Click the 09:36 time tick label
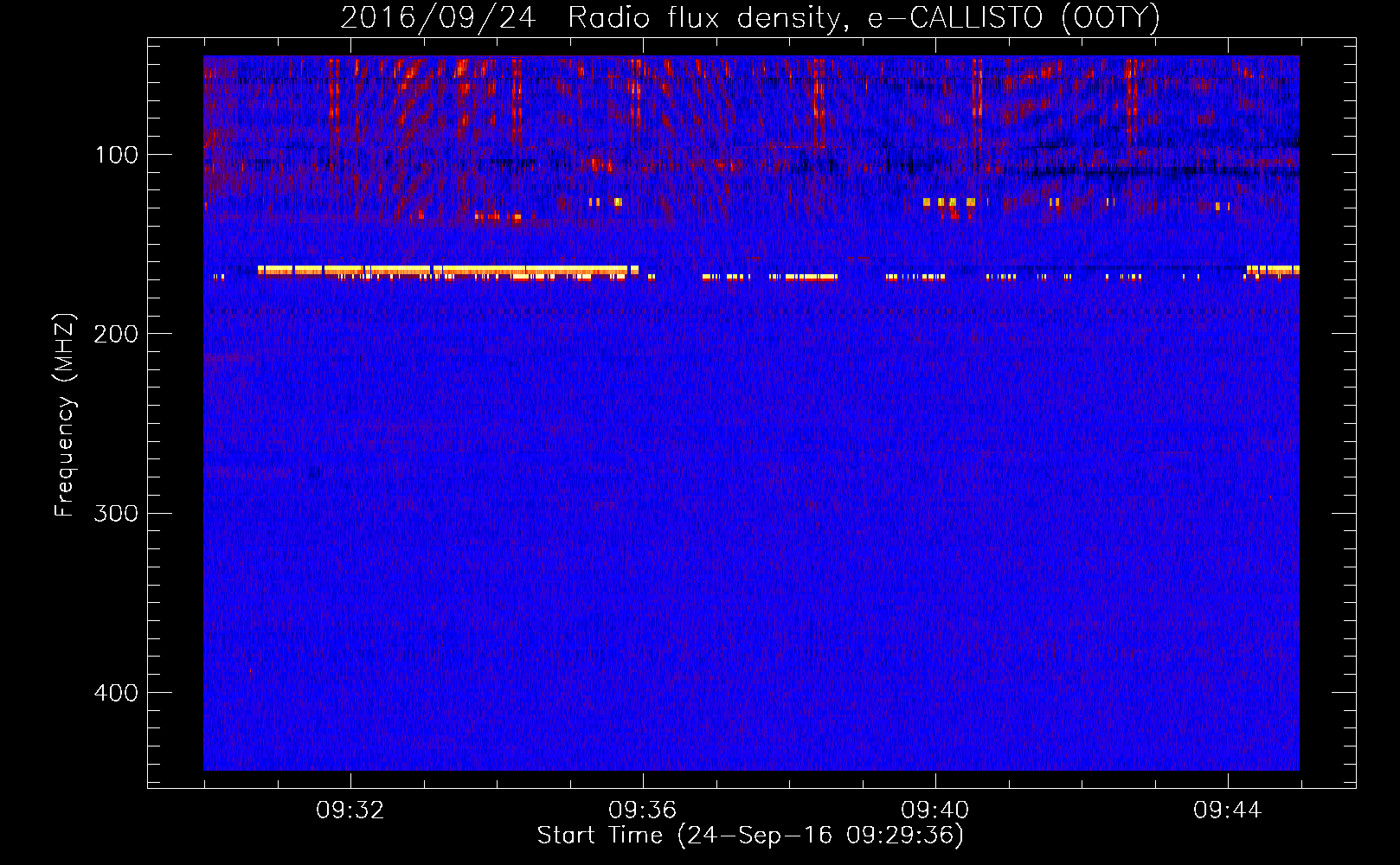 (643, 811)
